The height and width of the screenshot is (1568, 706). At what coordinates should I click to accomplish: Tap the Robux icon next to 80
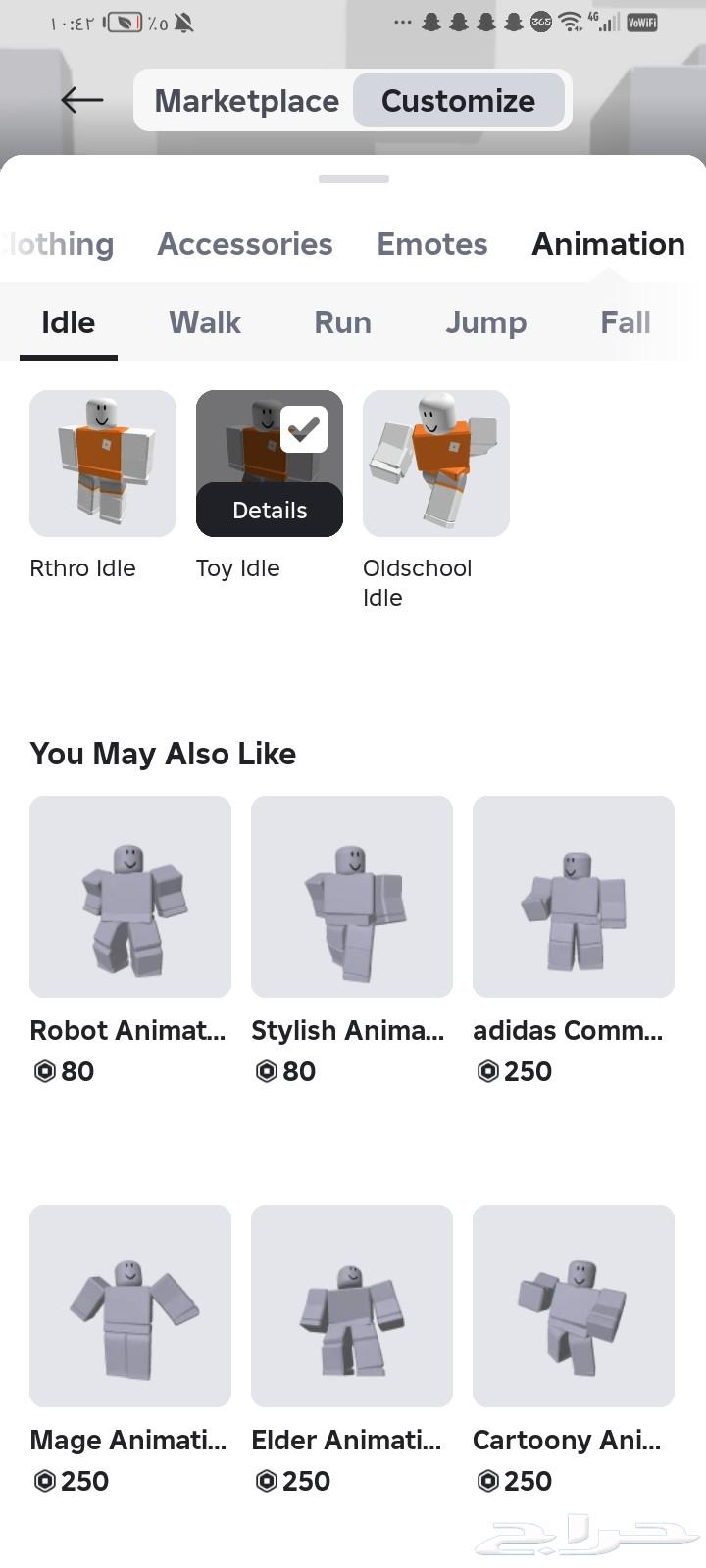[x=43, y=1071]
